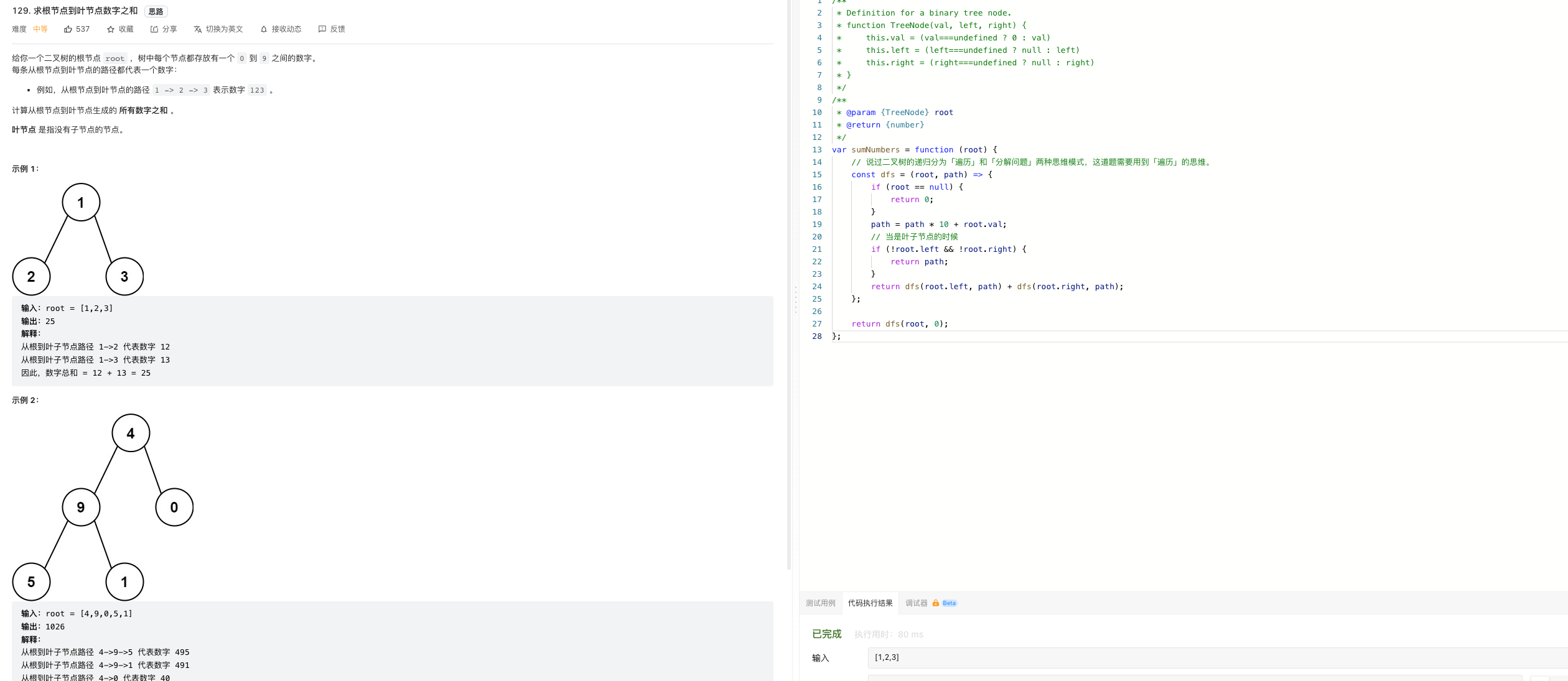Place cursor at return dfs(root, 0) line
The height and width of the screenshot is (681, 1568).
tap(900, 324)
